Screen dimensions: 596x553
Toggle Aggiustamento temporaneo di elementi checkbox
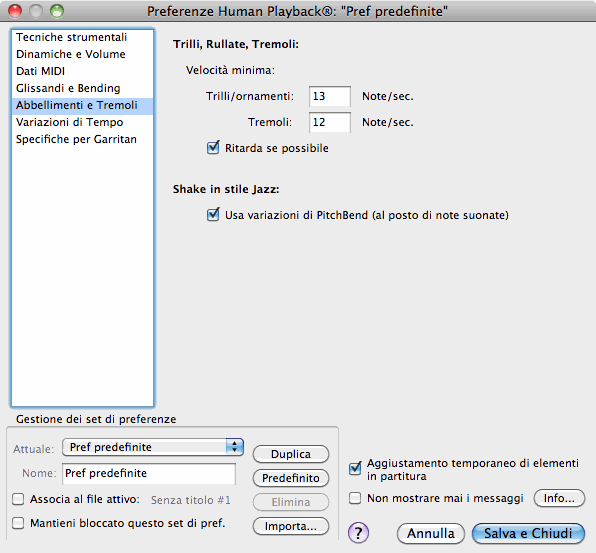tap(355, 468)
